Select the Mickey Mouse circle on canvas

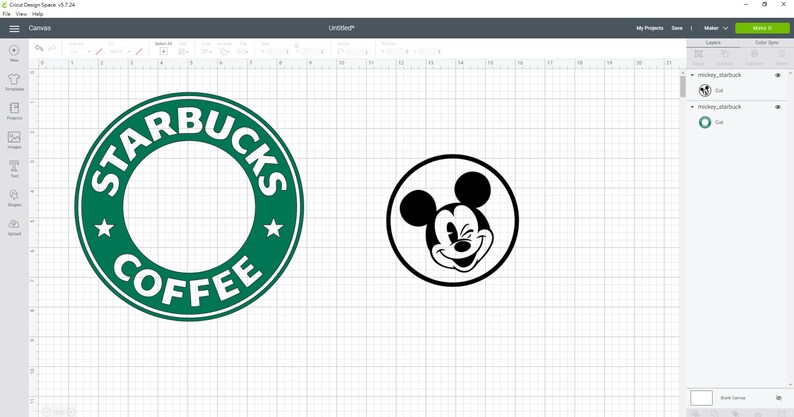pyautogui.click(x=453, y=220)
